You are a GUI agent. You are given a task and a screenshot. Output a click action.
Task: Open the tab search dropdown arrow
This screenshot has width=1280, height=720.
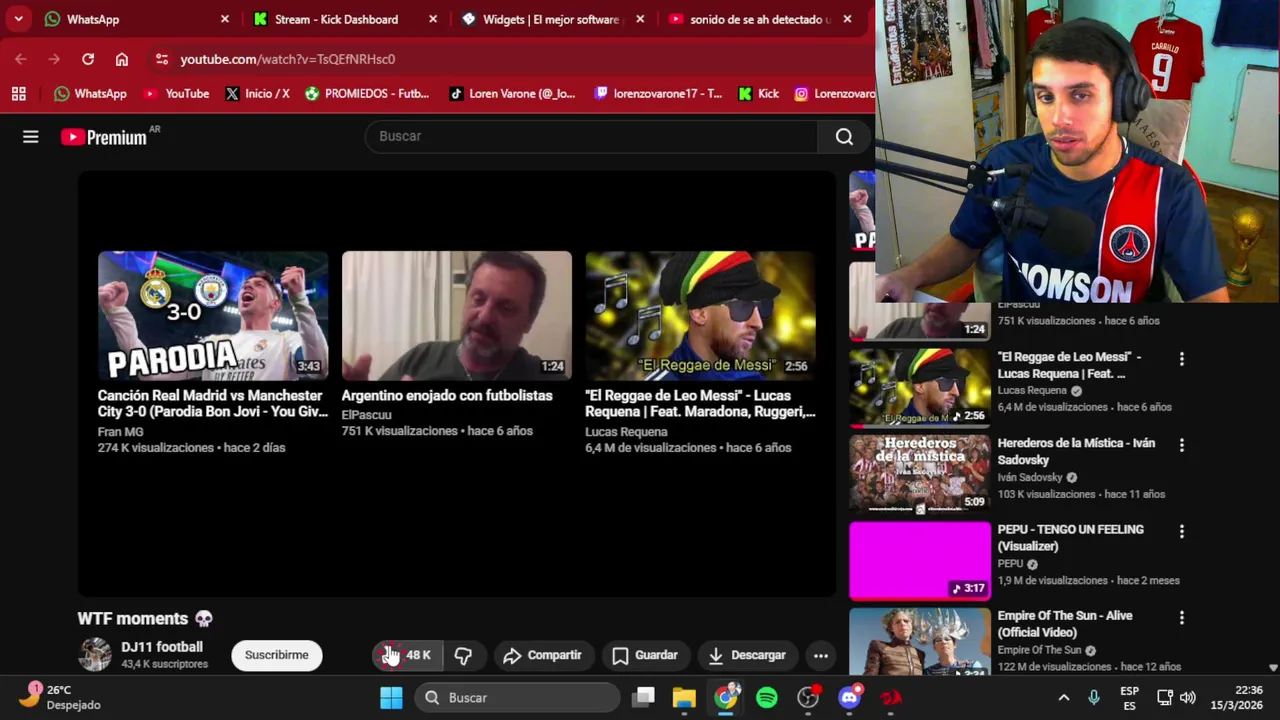click(18, 19)
